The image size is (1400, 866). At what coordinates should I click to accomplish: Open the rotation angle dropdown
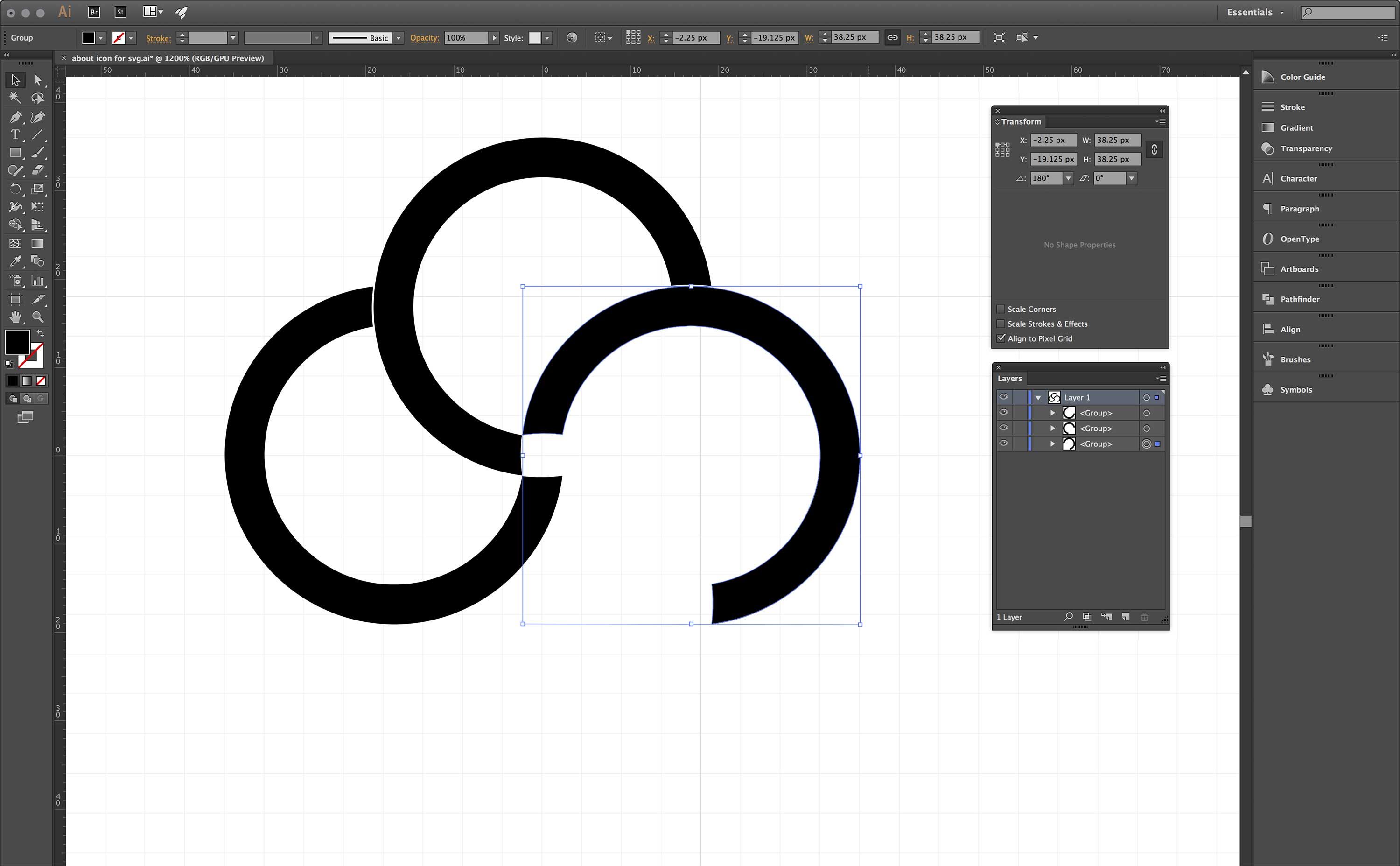[1068, 179]
